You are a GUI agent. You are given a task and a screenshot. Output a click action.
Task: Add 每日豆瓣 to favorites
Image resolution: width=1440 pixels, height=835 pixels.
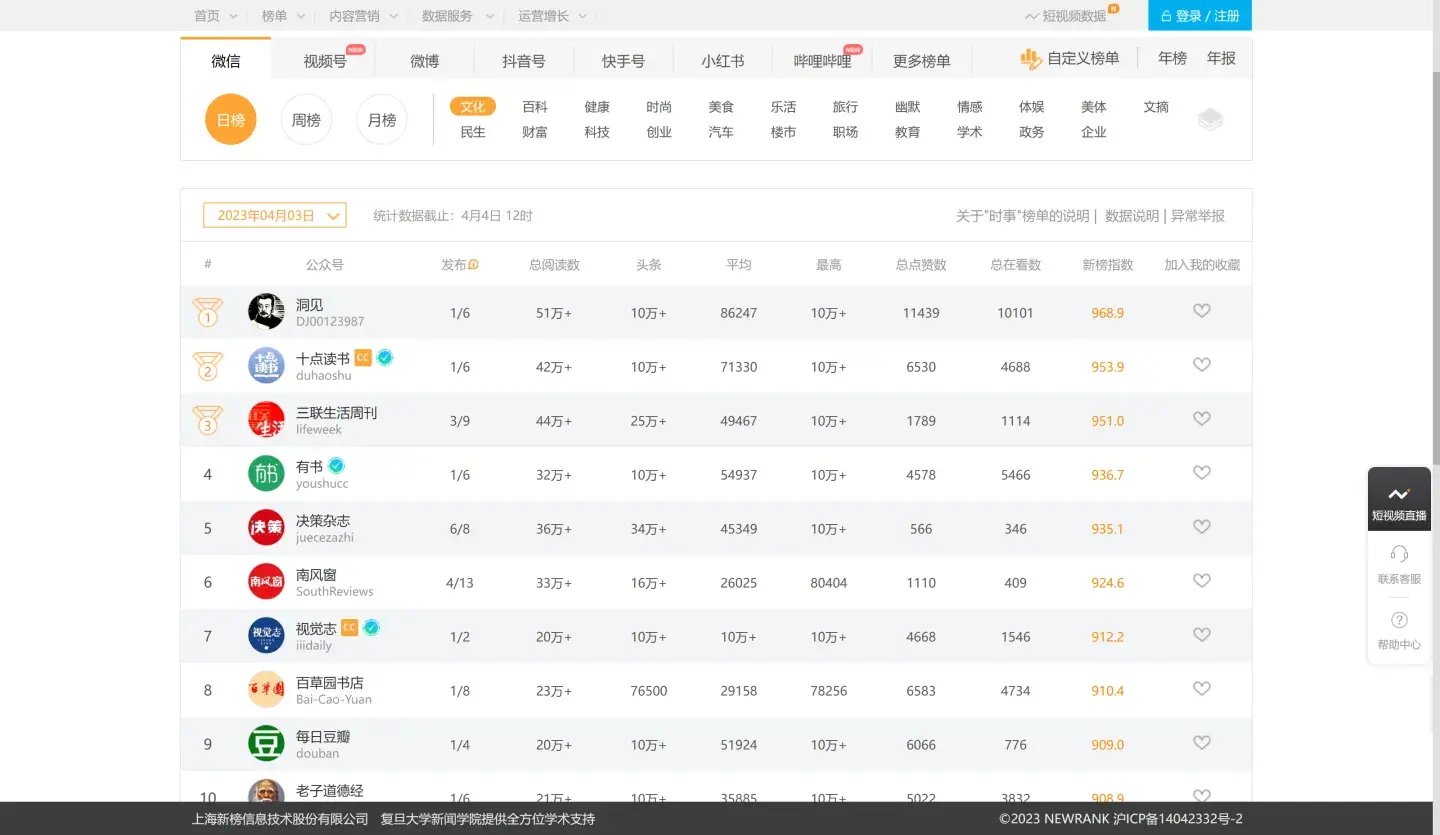coord(1202,743)
